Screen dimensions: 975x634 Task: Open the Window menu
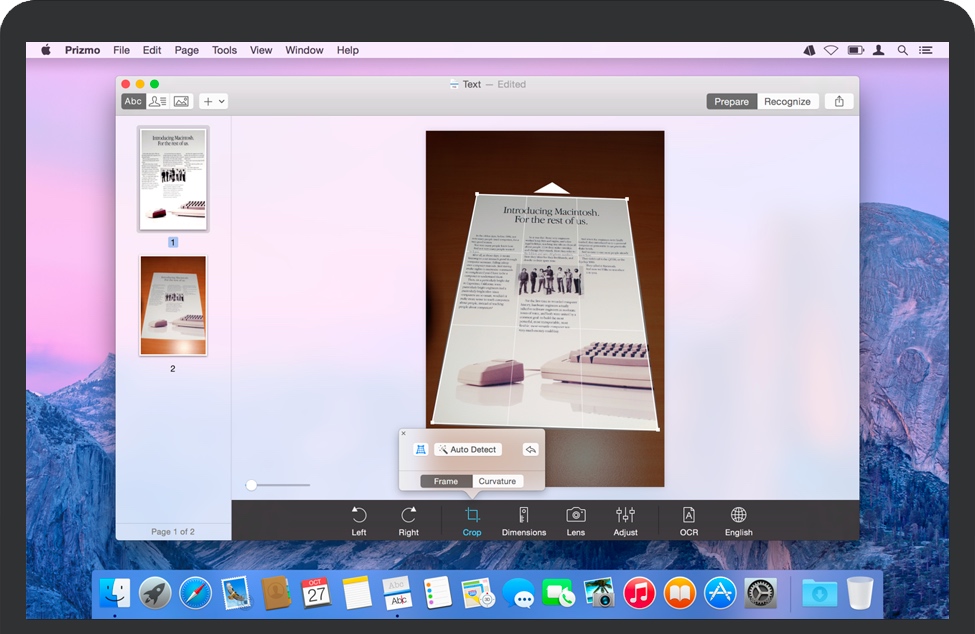click(304, 50)
